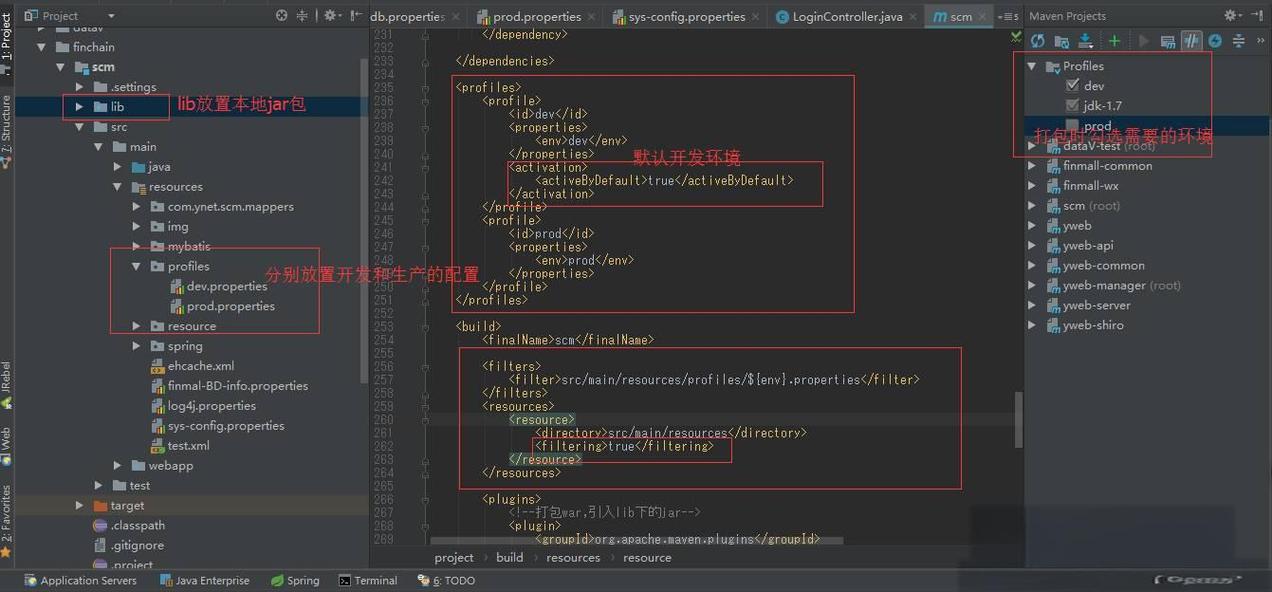Viewport: 1272px width, 592px height.
Task: Open the Terminal tool window
Action: 367,581
